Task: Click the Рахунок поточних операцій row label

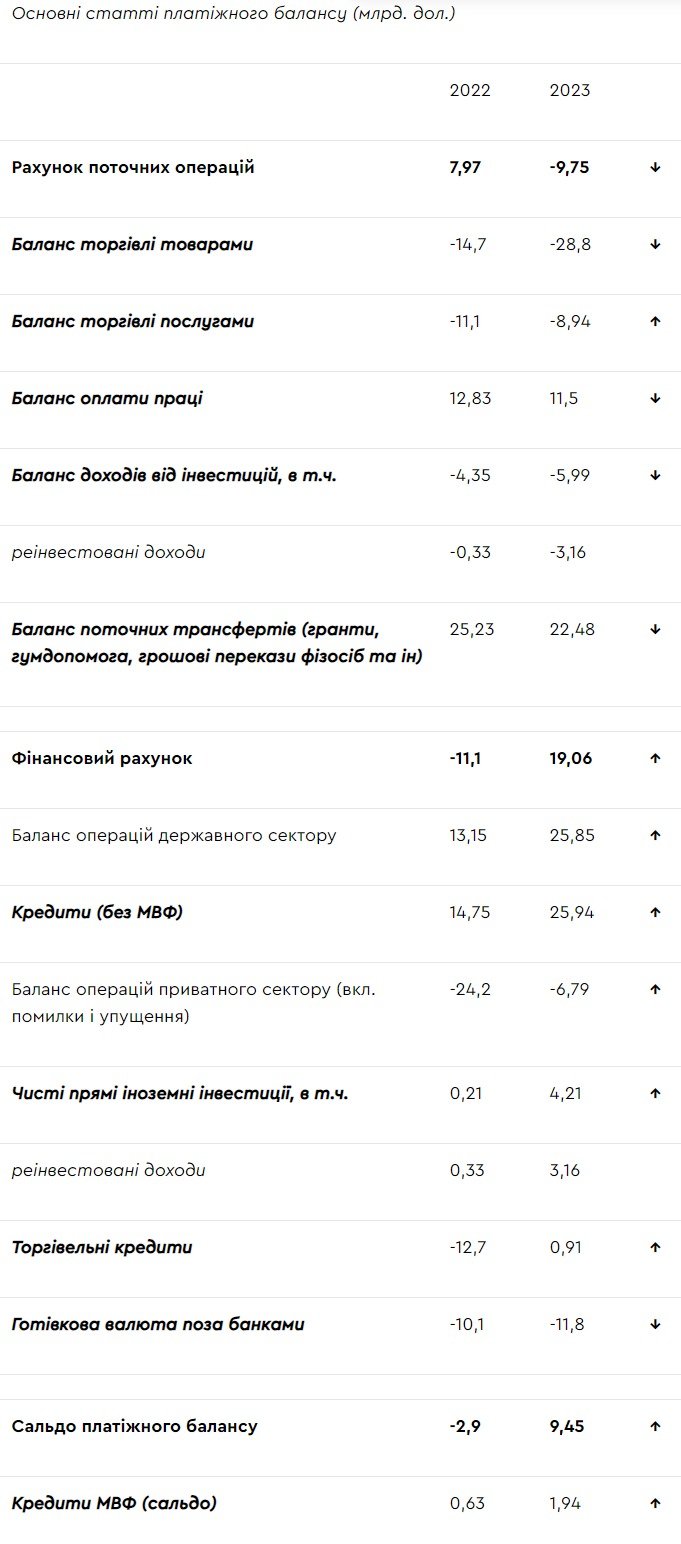Action: click(133, 168)
